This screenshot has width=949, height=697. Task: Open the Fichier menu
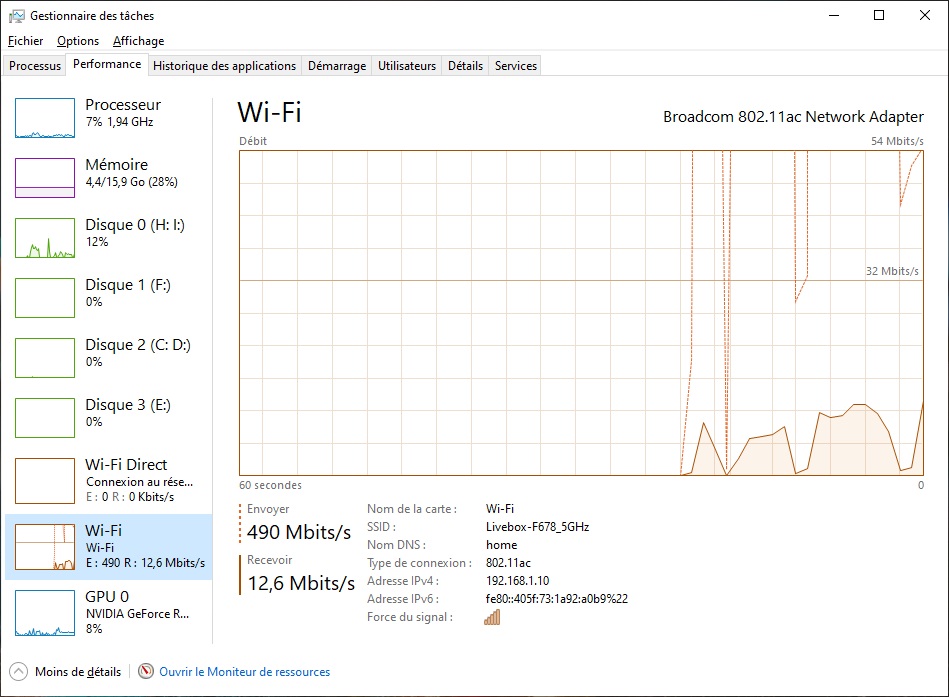(25, 41)
